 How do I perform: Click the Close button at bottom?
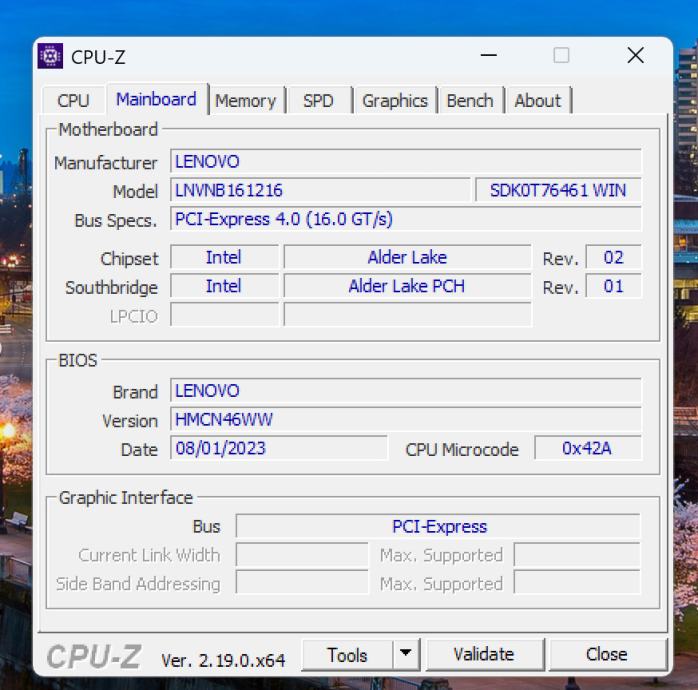(607, 654)
